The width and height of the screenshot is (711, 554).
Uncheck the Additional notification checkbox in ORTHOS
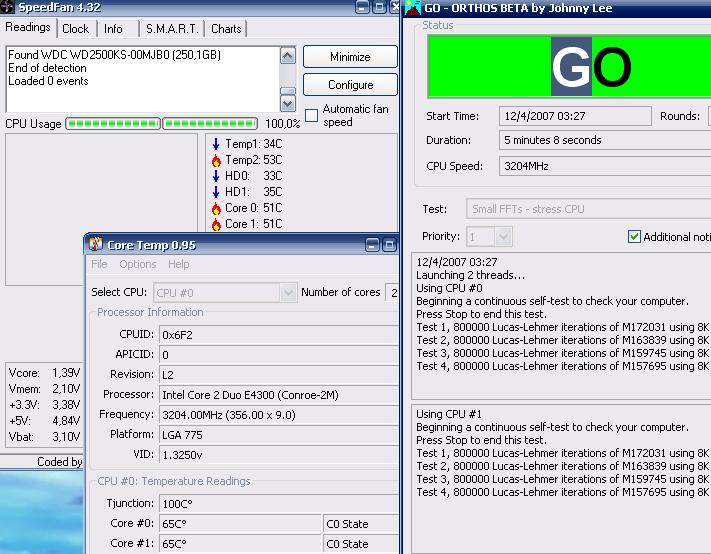point(634,236)
